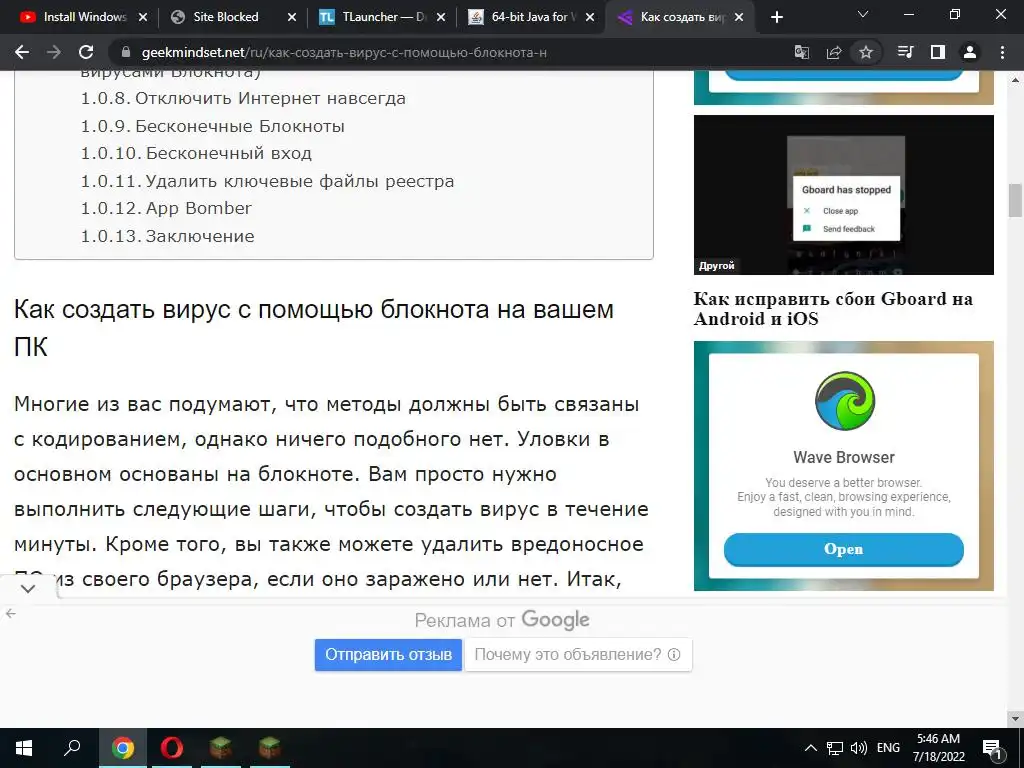Change the ENG input language
The height and width of the screenshot is (768, 1024).
(888, 748)
